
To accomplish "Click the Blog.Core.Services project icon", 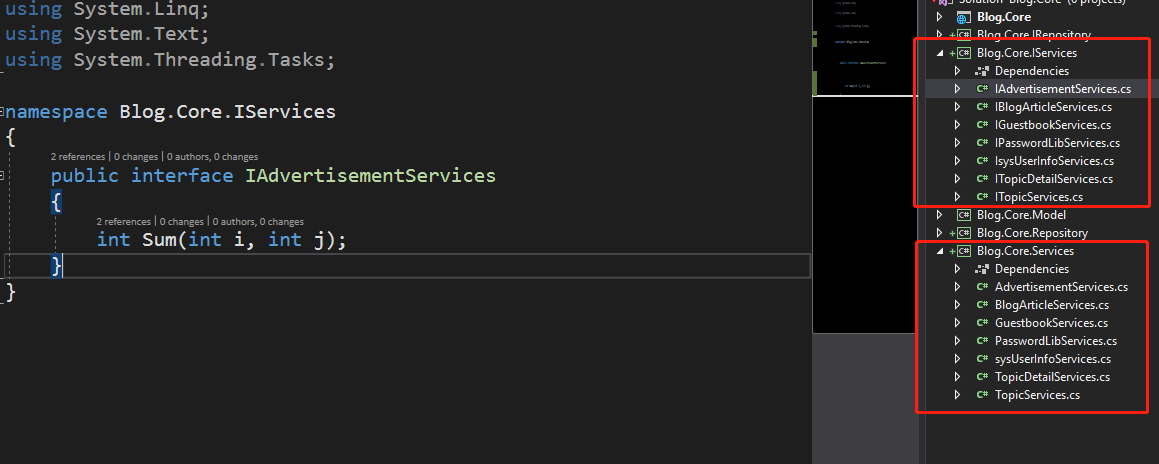I will tap(965, 251).
